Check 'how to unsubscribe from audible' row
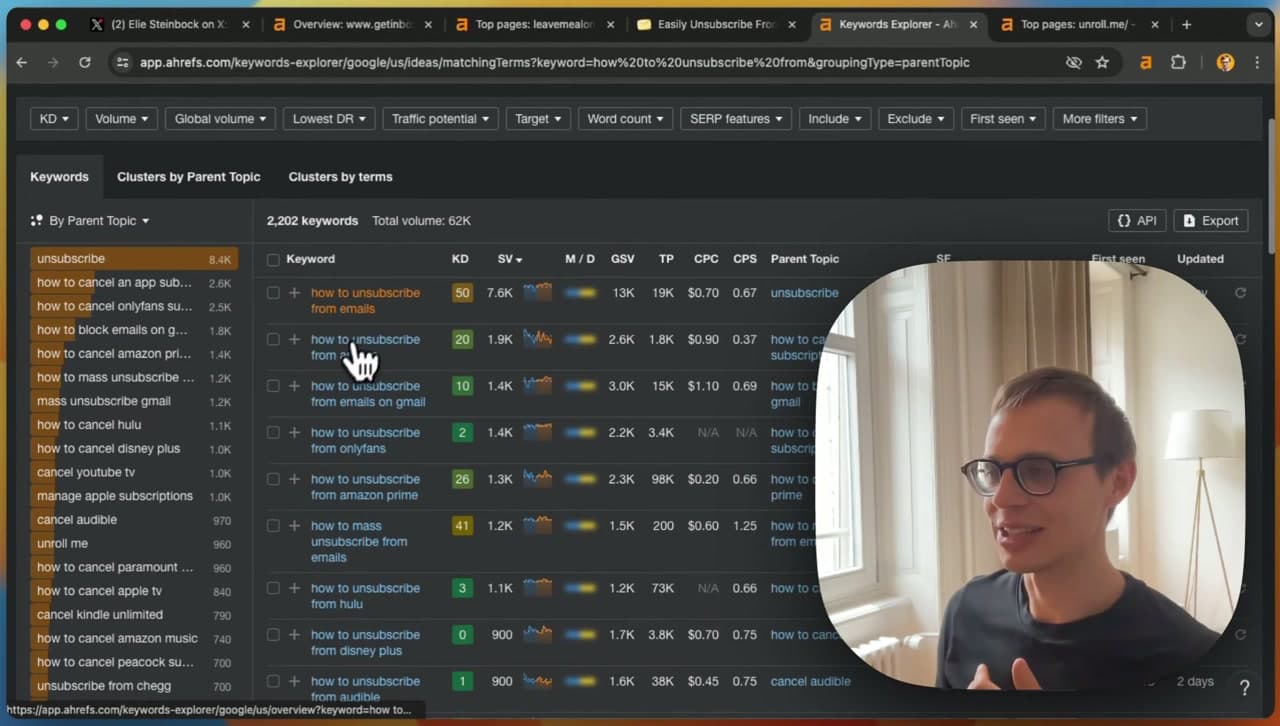 click(x=273, y=681)
